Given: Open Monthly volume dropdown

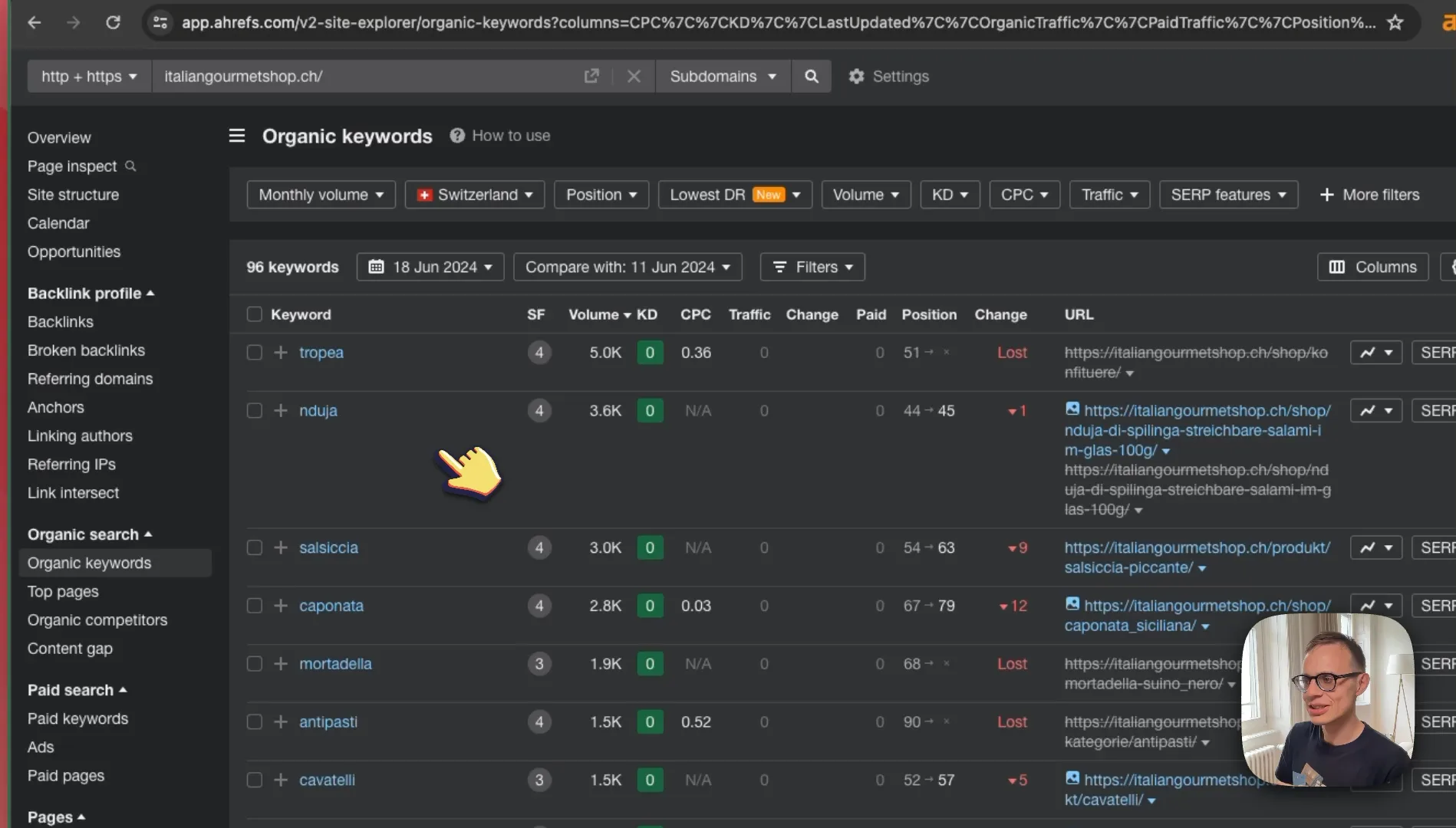Looking at the screenshot, I should [x=321, y=195].
